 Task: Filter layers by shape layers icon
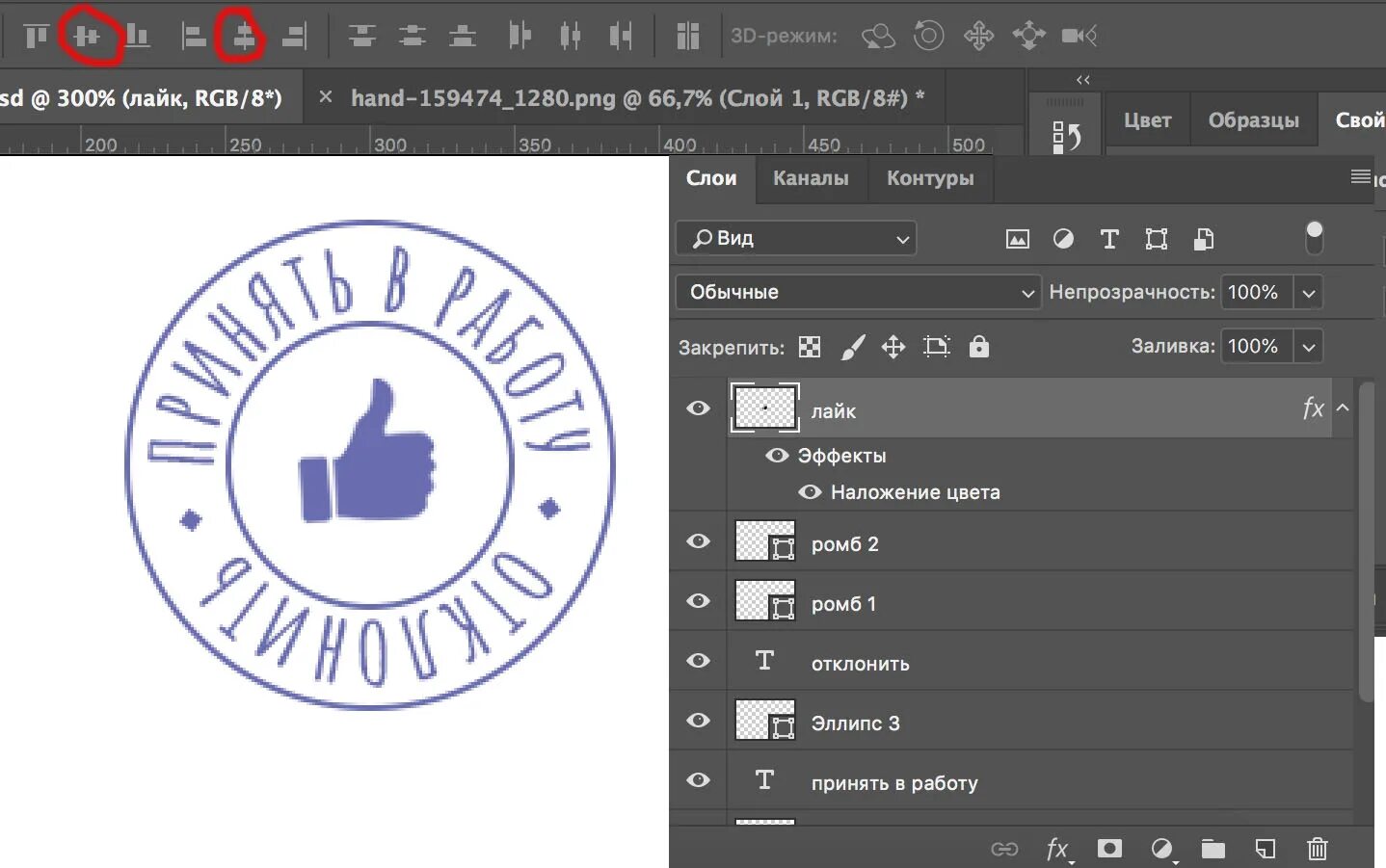[x=1157, y=239]
